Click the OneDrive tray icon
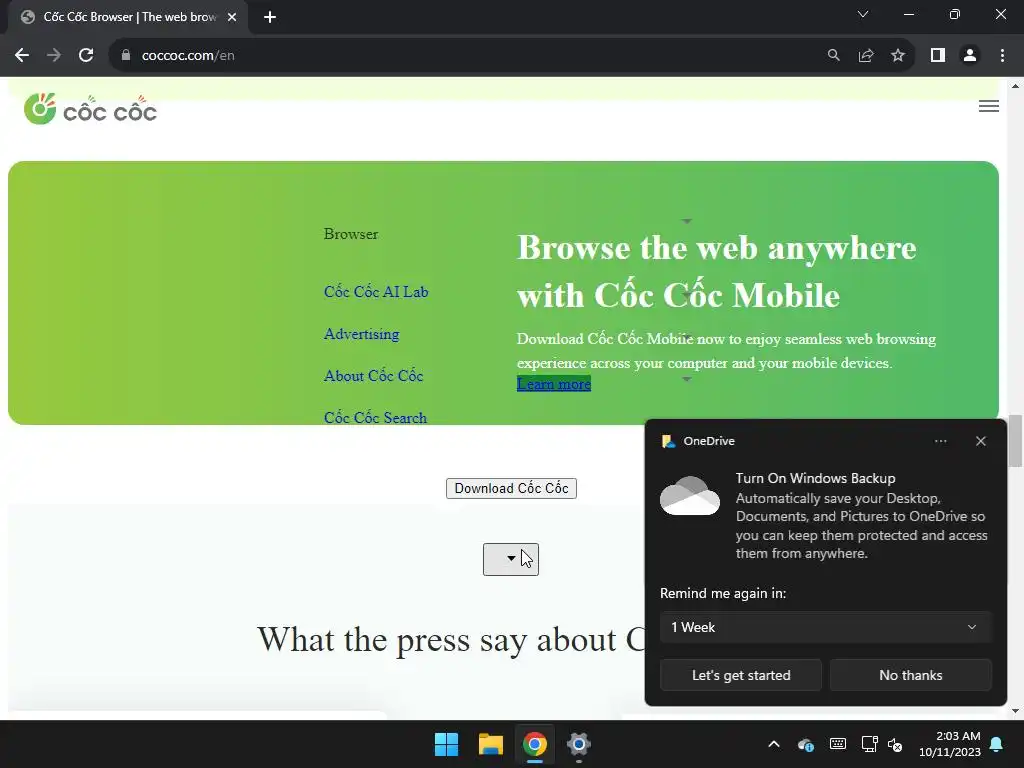Viewport: 1024px width, 768px height. coord(806,744)
